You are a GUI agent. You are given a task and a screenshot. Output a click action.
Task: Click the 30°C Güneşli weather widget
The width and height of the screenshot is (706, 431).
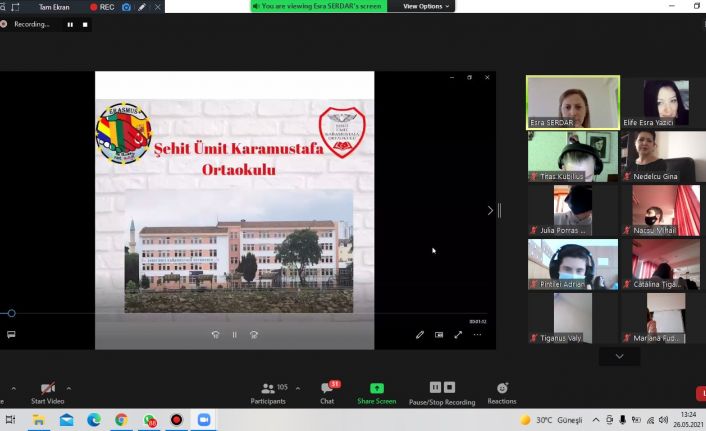(x=551, y=420)
